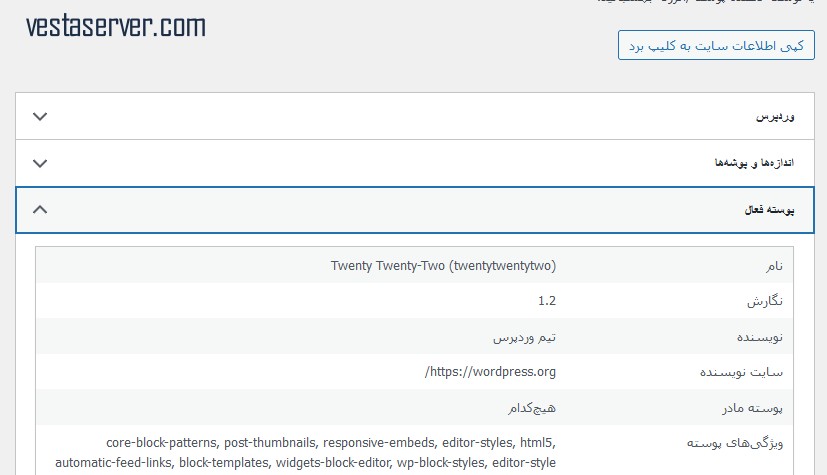Screen dimensions: 827x475
Task: Select the https://wordpress.org author site value
Action: (x=490, y=372)
